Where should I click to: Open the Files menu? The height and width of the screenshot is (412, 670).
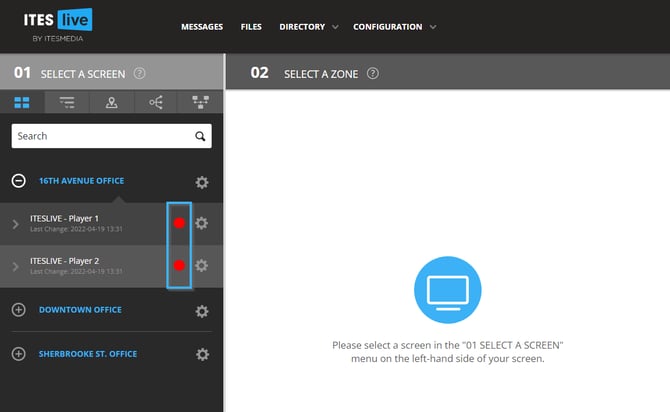coord(251,27)
